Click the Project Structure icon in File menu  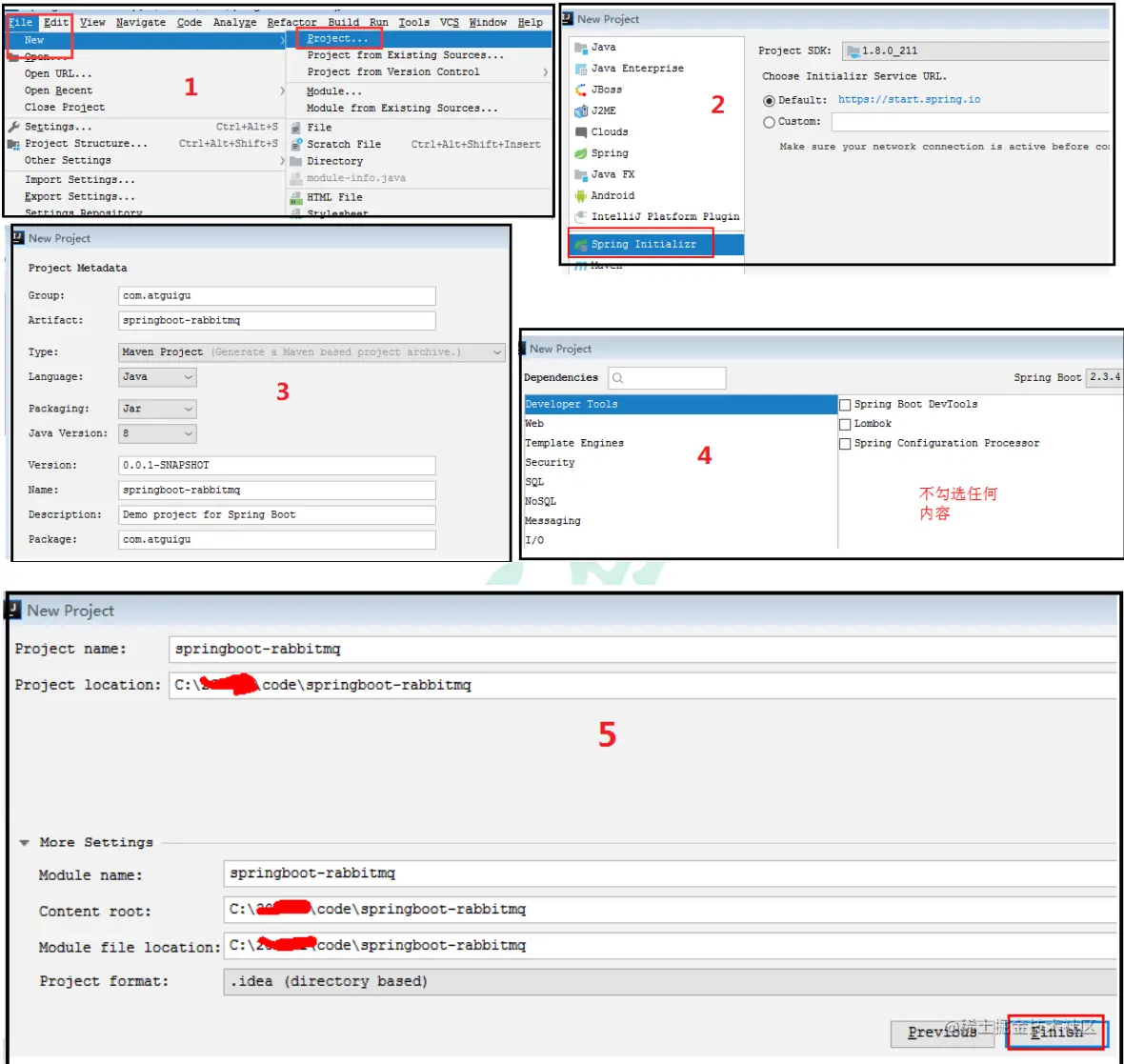pyautogui.click(x=13, y=144)
